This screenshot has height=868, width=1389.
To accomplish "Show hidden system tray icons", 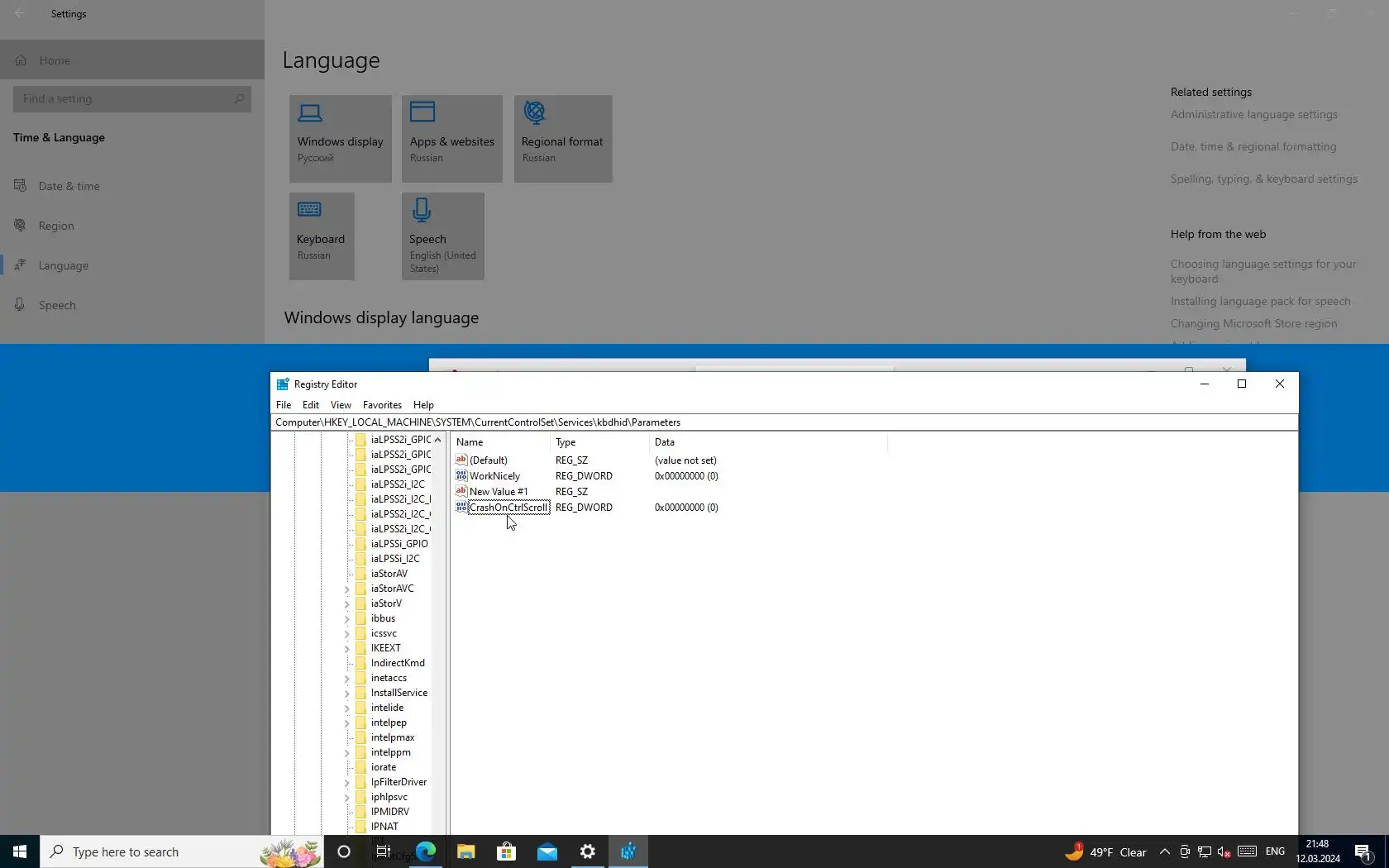I will point(1164,851).
